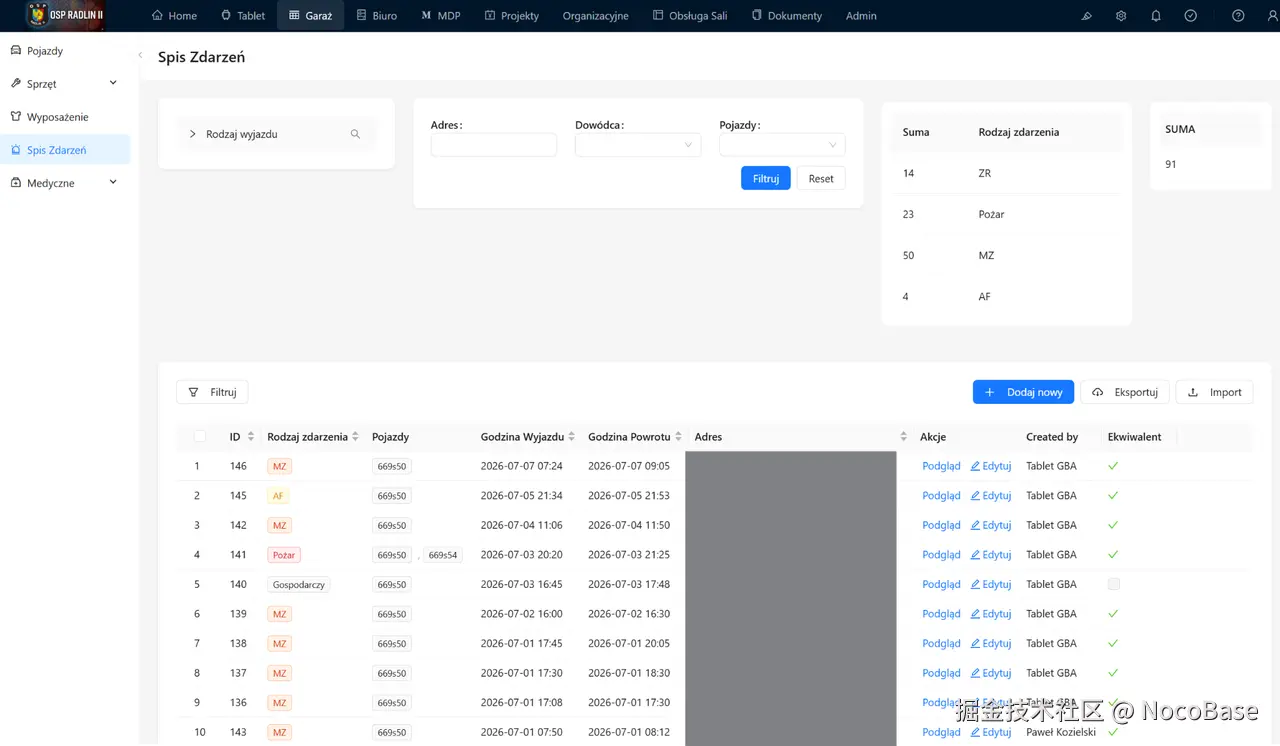The image size is (1280, 746).
Task: Open the Tablet menu
Action: 243,16
